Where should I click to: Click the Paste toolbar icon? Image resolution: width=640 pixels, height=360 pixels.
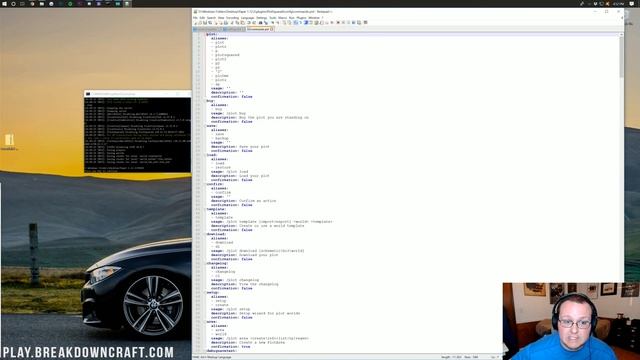coord(242,22)
